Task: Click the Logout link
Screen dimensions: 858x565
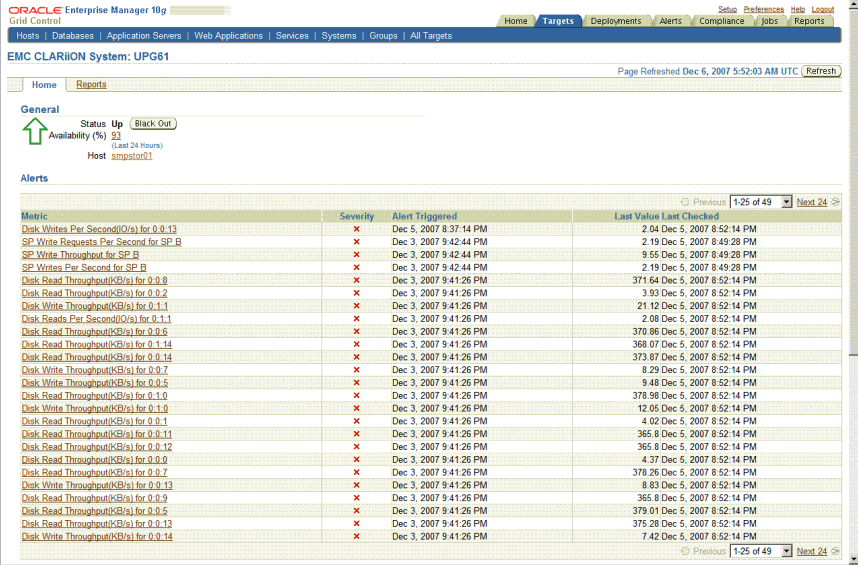Action: click(822, 9)
